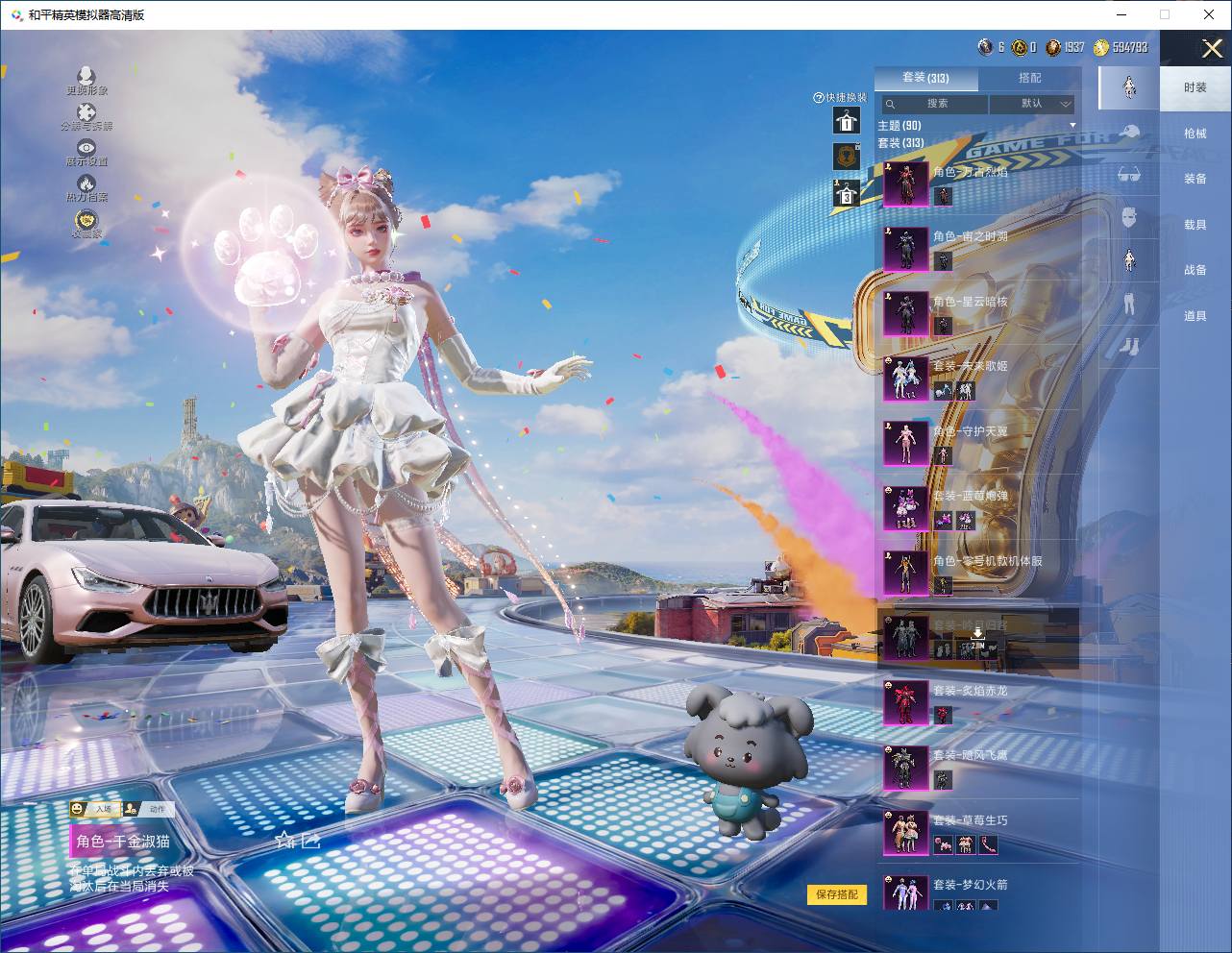Open the 枪械 firearms tab
The image size is (1232, 953).
click(x=1195, y=134)
